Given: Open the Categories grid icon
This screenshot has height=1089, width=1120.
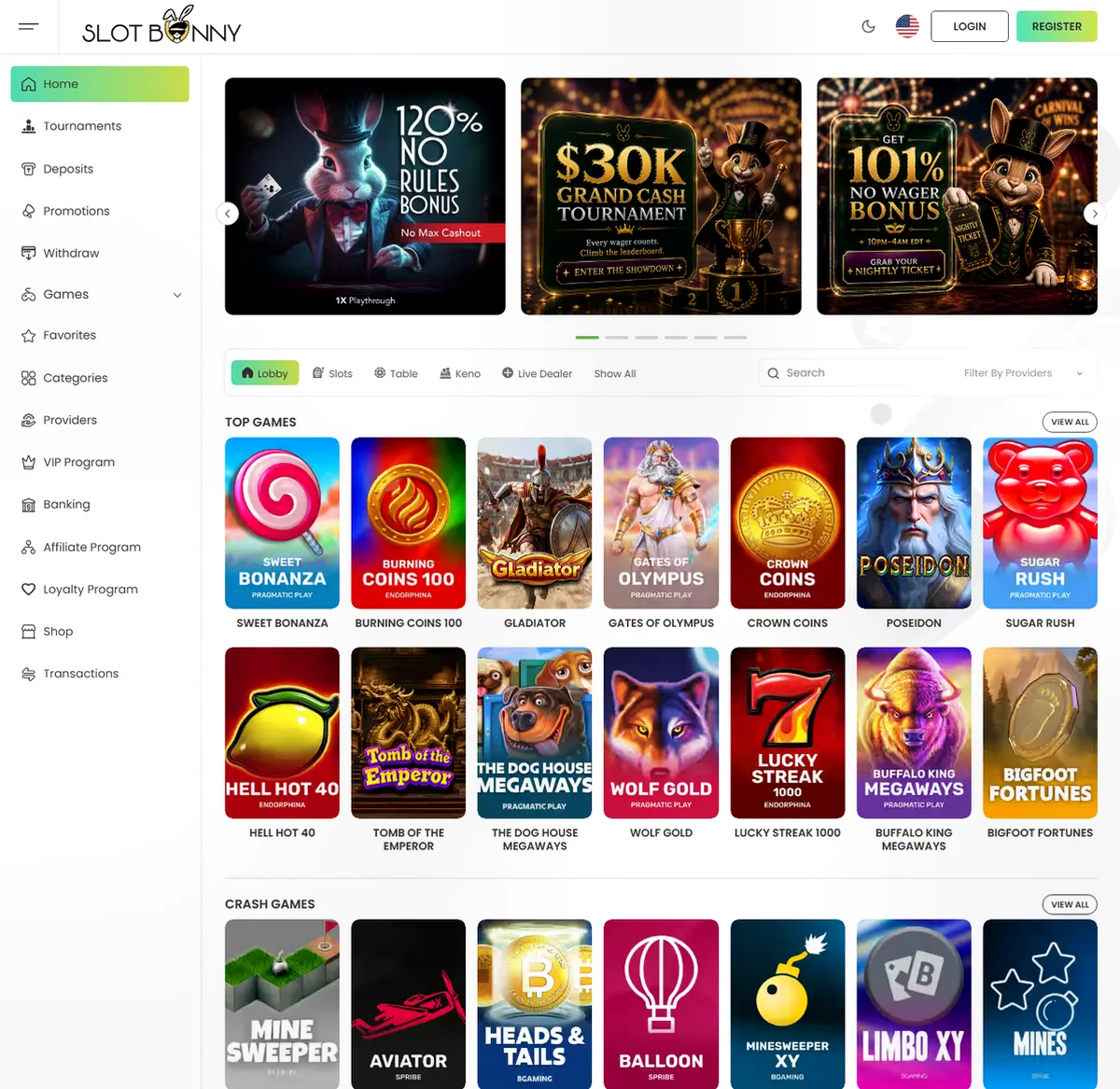Looking at the screenshot, I should coord(29,378).
